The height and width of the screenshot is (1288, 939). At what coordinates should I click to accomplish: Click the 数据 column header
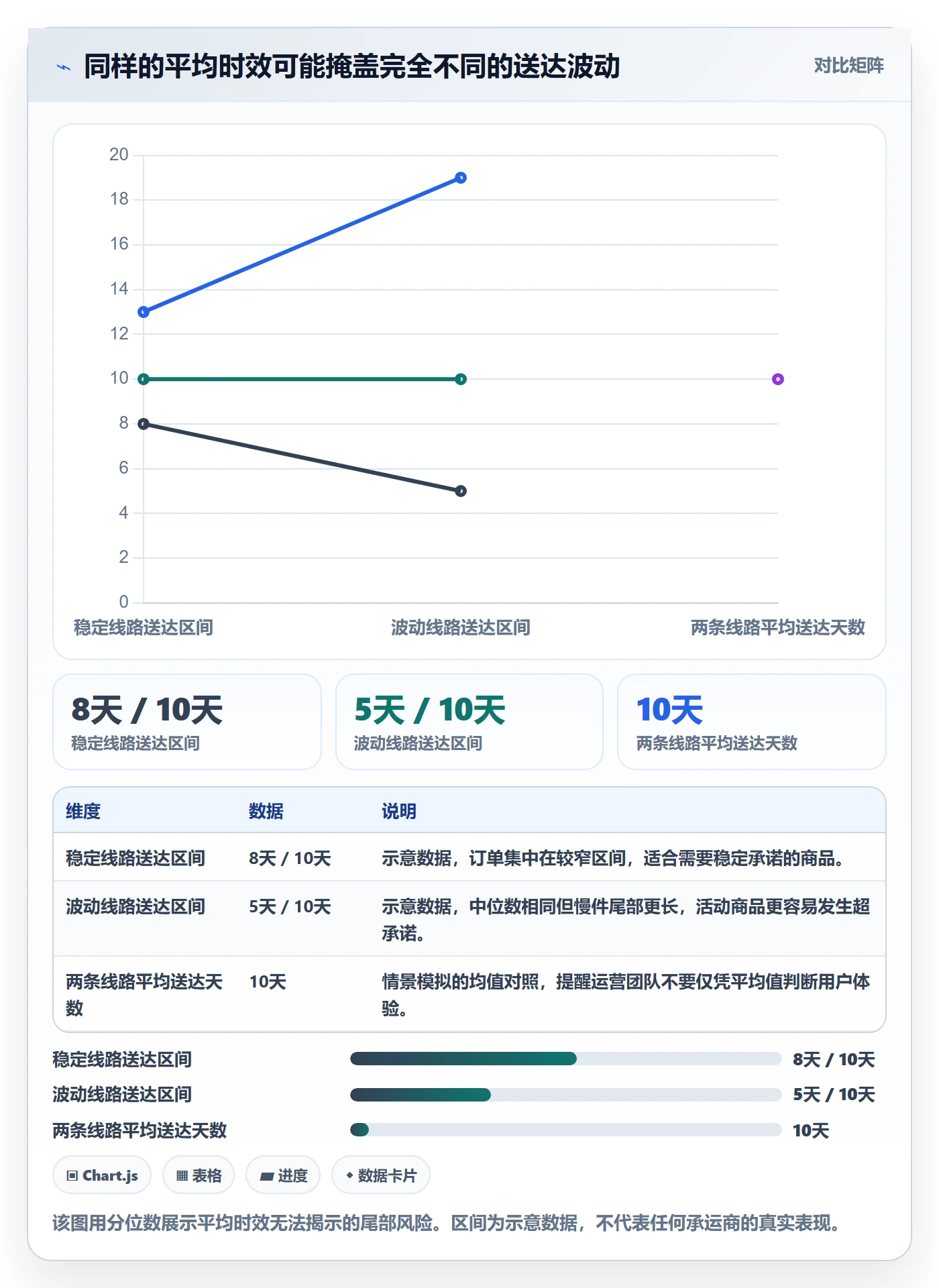click(266, 811)
